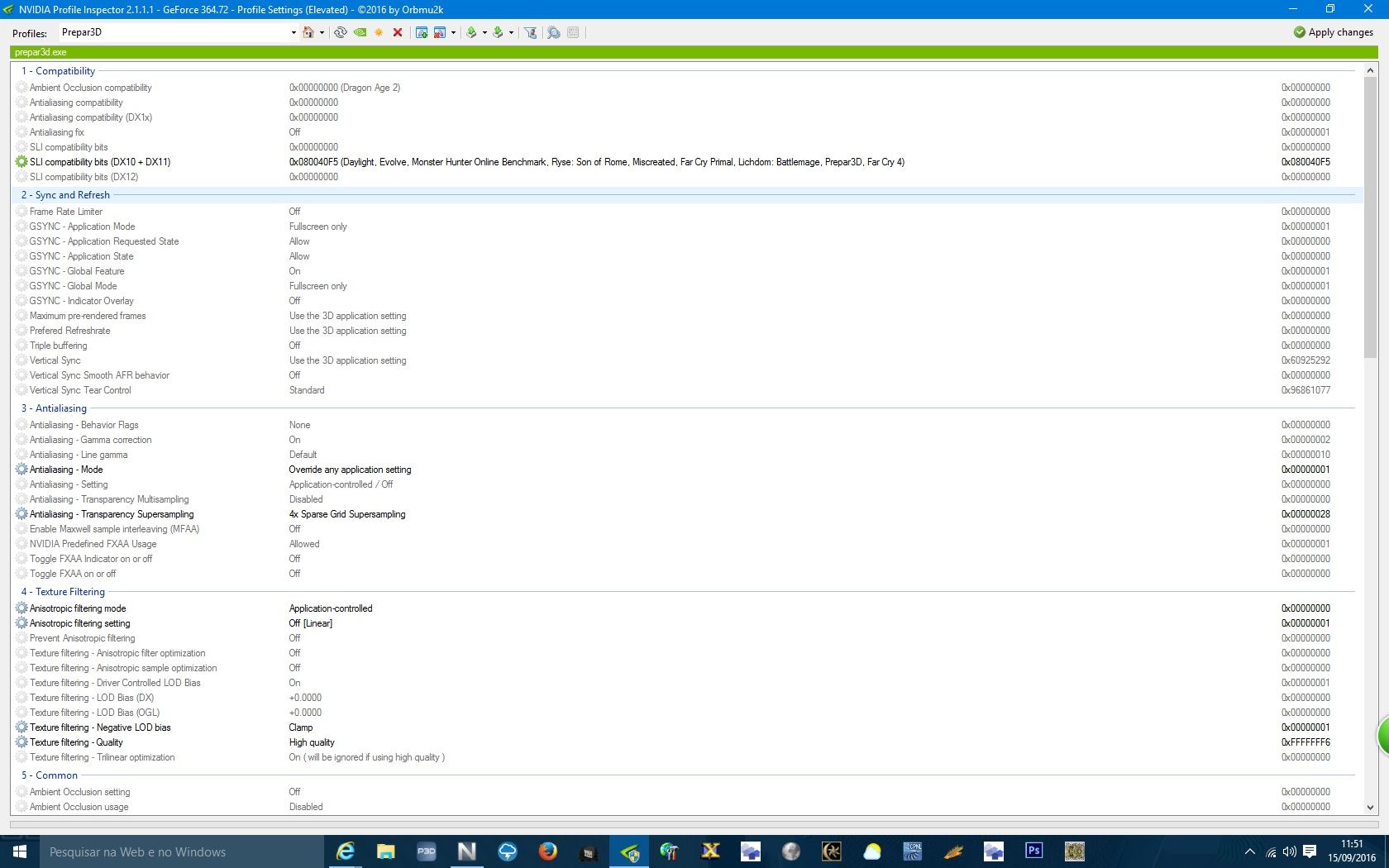The image size is (1389, 868).
Task: Click the '4 - Texture Filtering' group header
Action: pos(63,592)
